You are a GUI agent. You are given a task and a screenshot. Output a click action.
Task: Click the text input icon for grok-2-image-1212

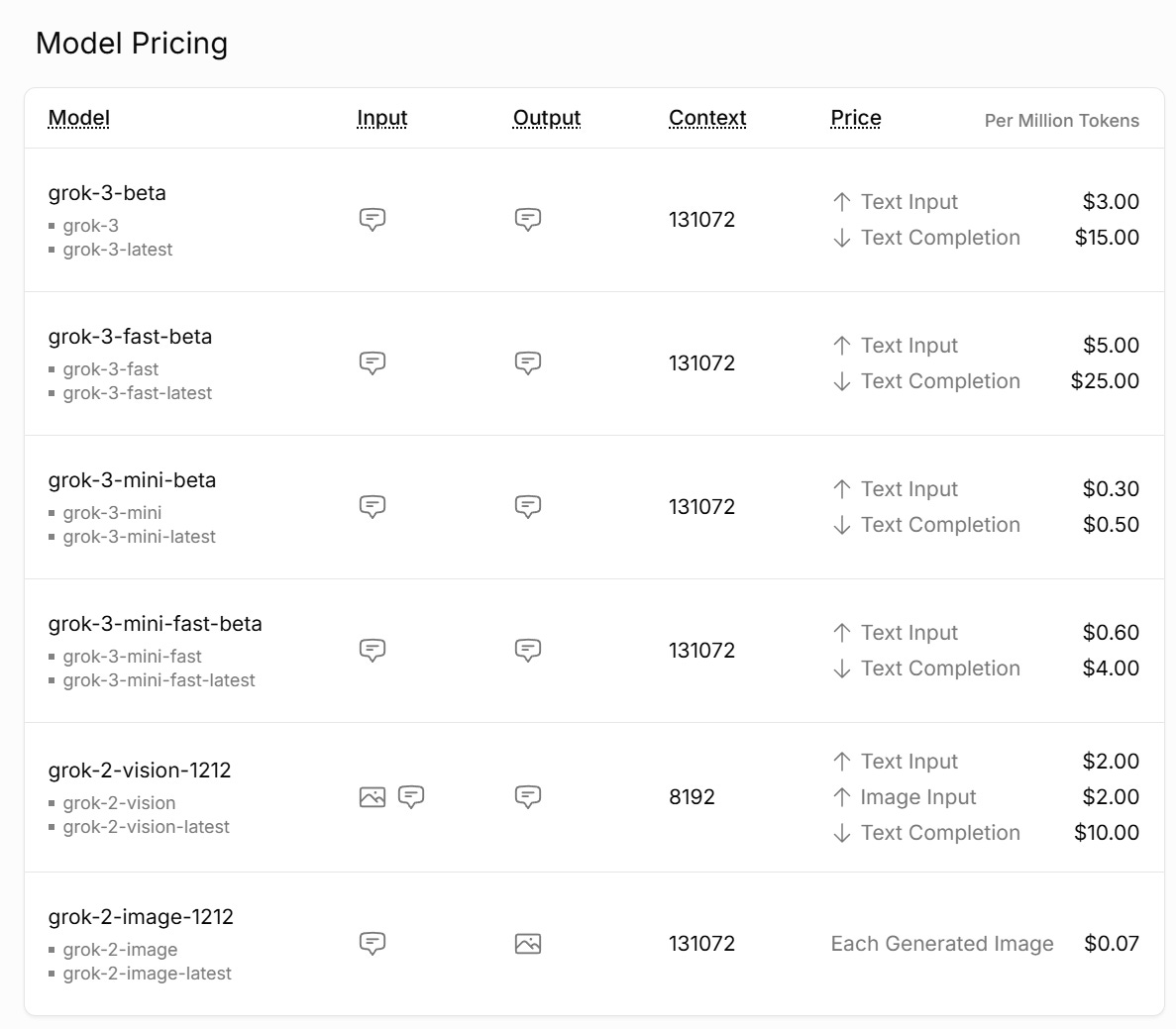point(373,943)
